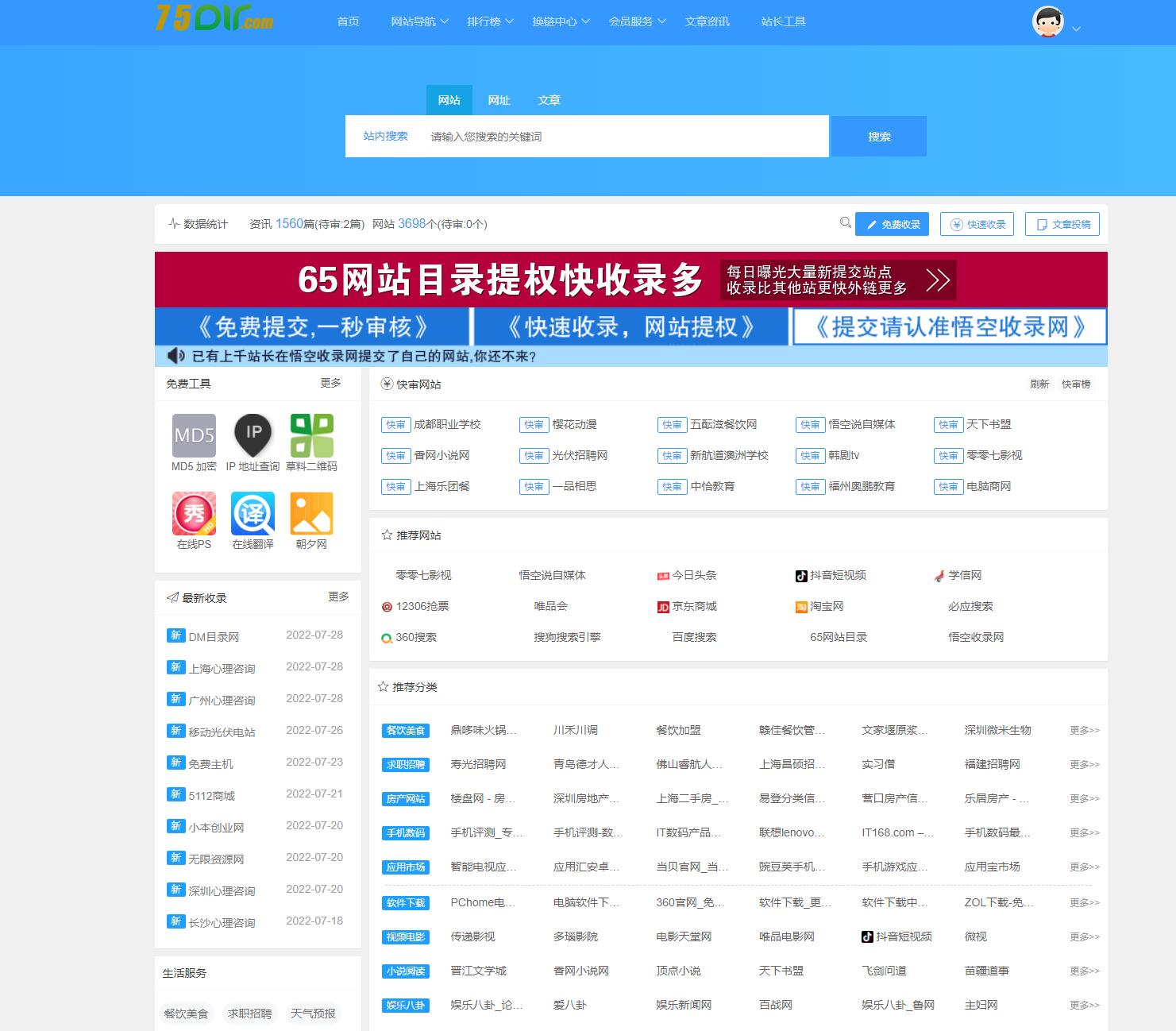Open the 上海心理咨询 listing

tap(222, 669)
